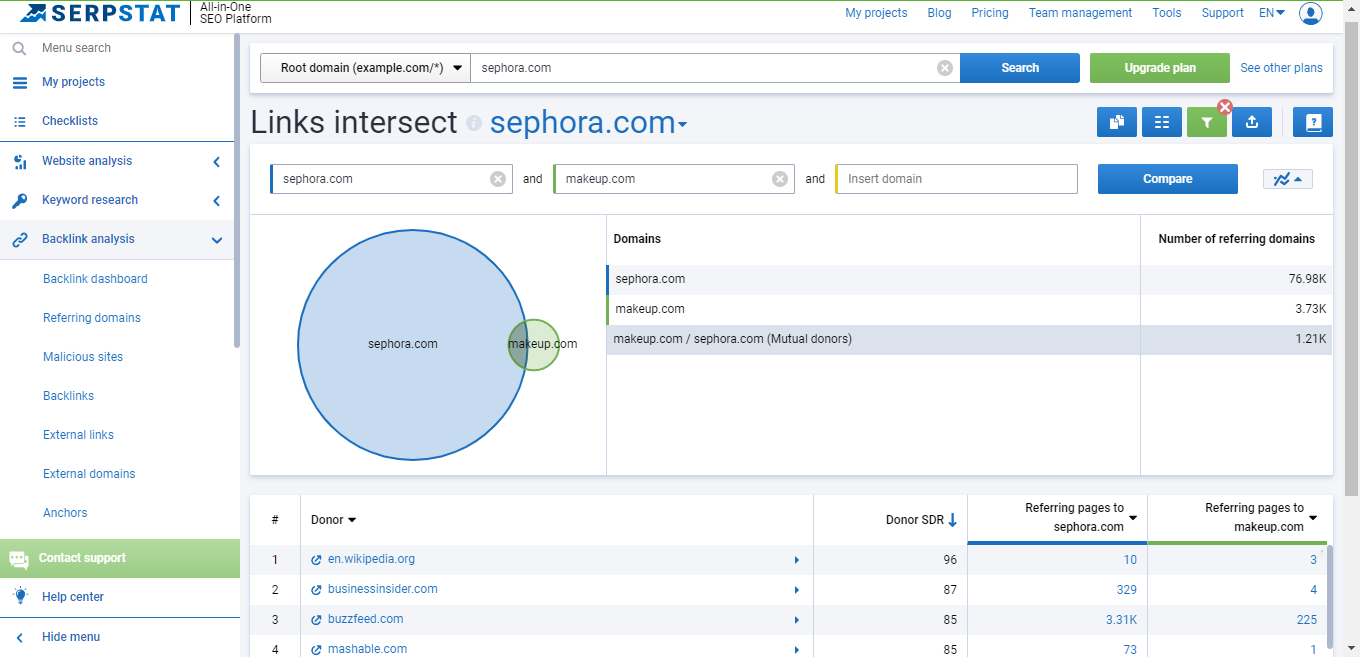Clear the makeup.com domain input
Screen dimensions: 1360x657
tap(779, 179)
